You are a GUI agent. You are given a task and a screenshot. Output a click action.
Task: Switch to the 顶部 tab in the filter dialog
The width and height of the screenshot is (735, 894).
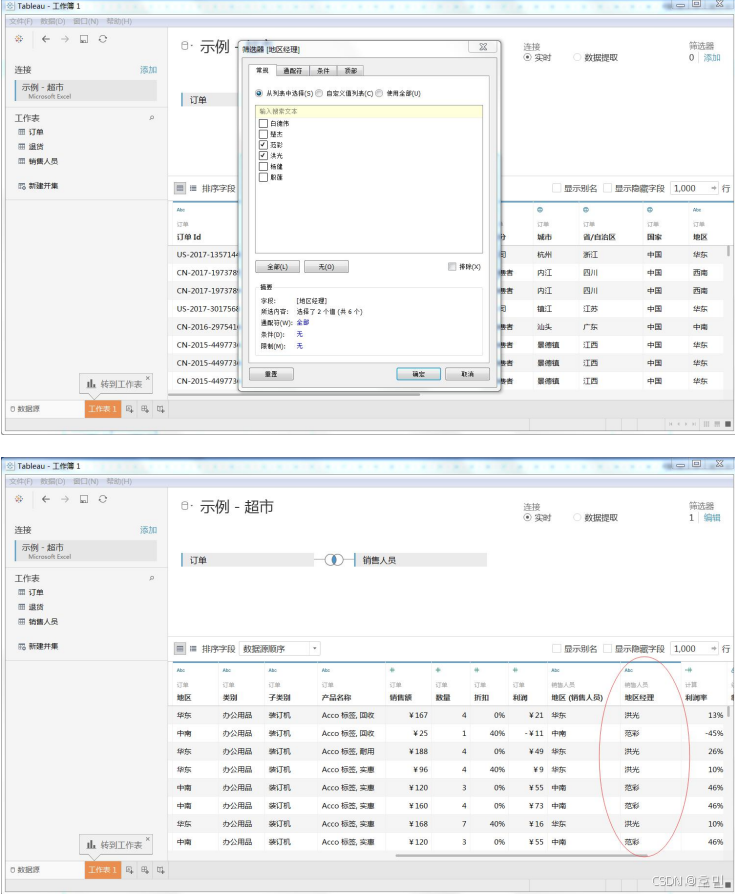pyautogui.click(x=351, y=71)
